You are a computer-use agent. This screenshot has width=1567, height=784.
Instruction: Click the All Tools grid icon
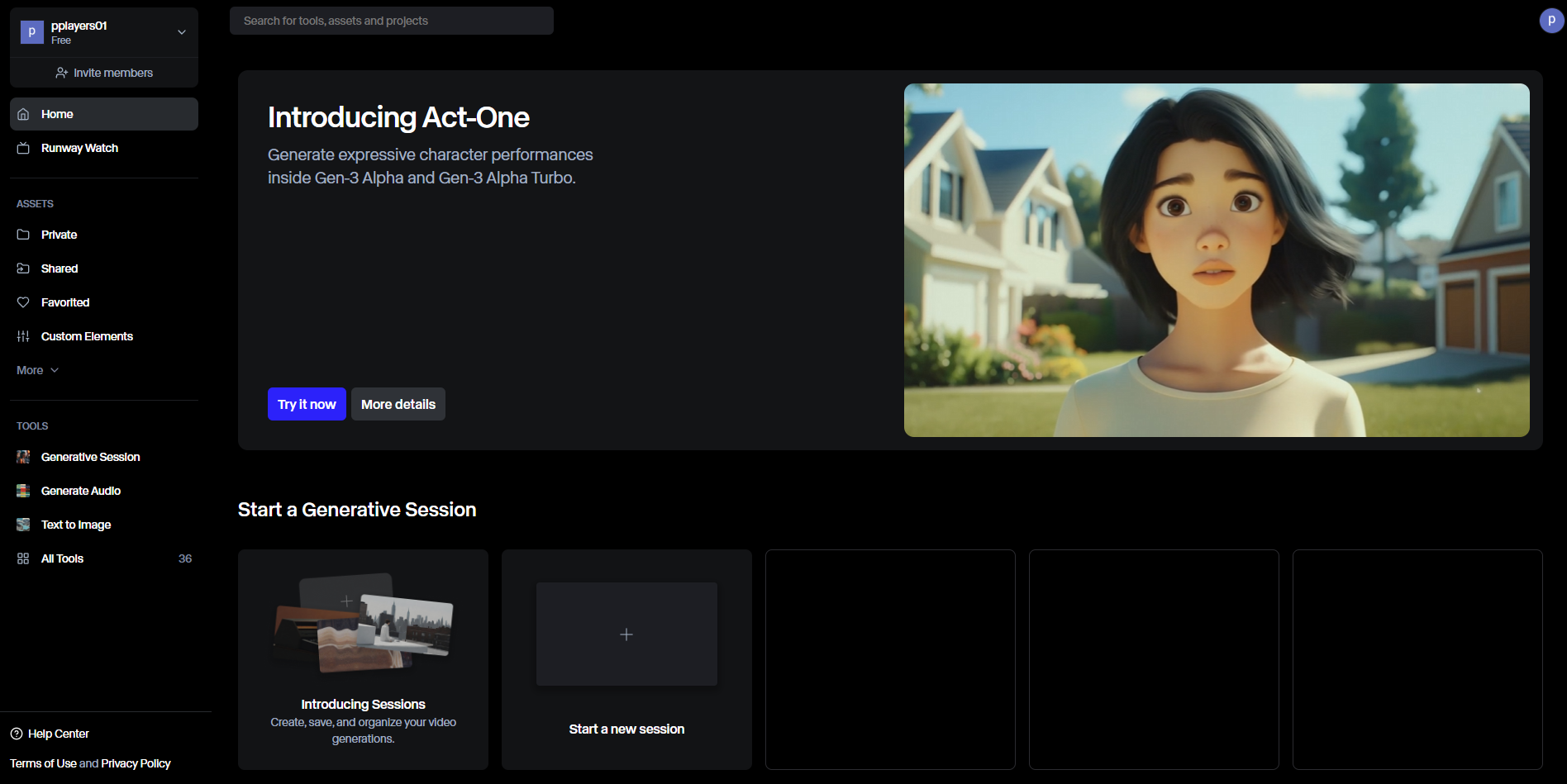click(23, 558)
